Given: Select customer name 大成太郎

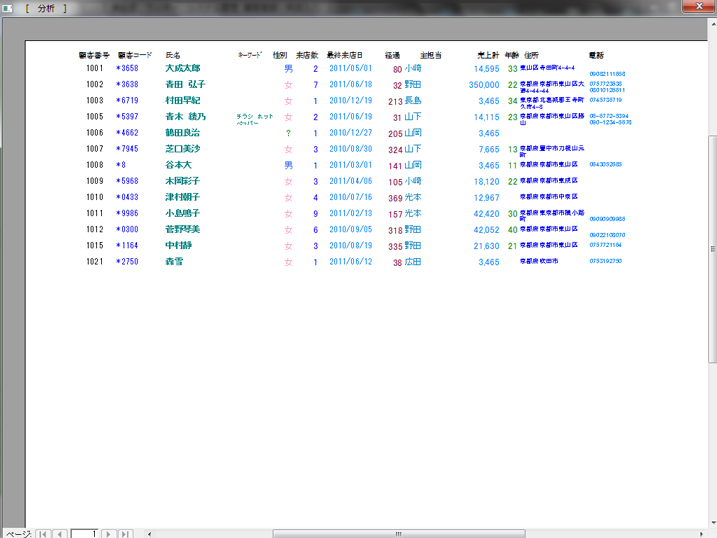Looking at the screenshot, I should point(182,68).
